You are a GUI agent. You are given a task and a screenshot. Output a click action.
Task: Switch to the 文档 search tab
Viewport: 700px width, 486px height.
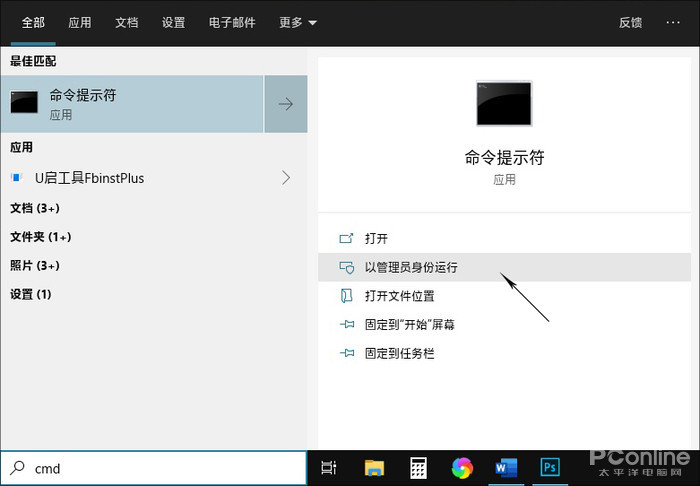coord(126,22)
